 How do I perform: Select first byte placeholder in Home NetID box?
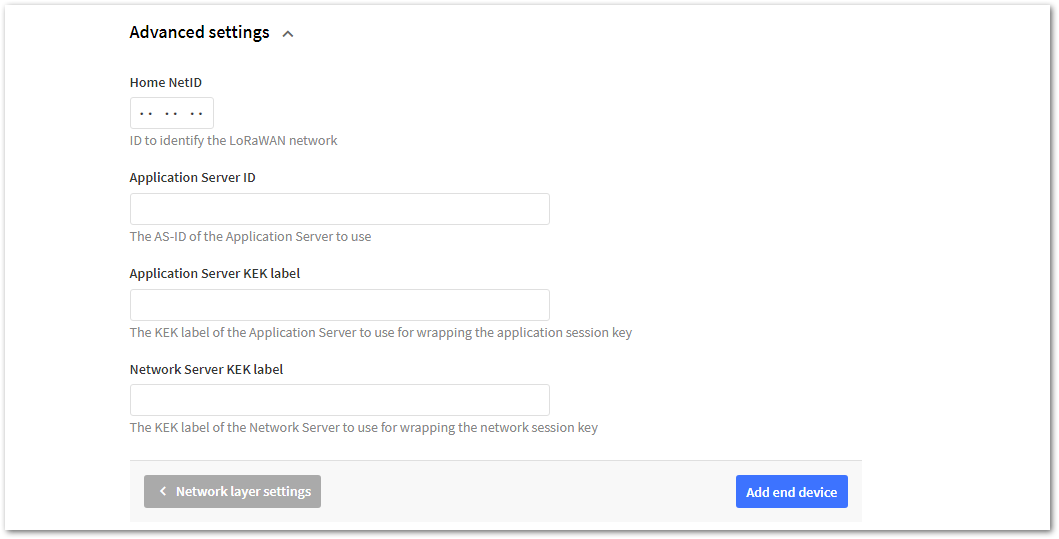[146, 114]
